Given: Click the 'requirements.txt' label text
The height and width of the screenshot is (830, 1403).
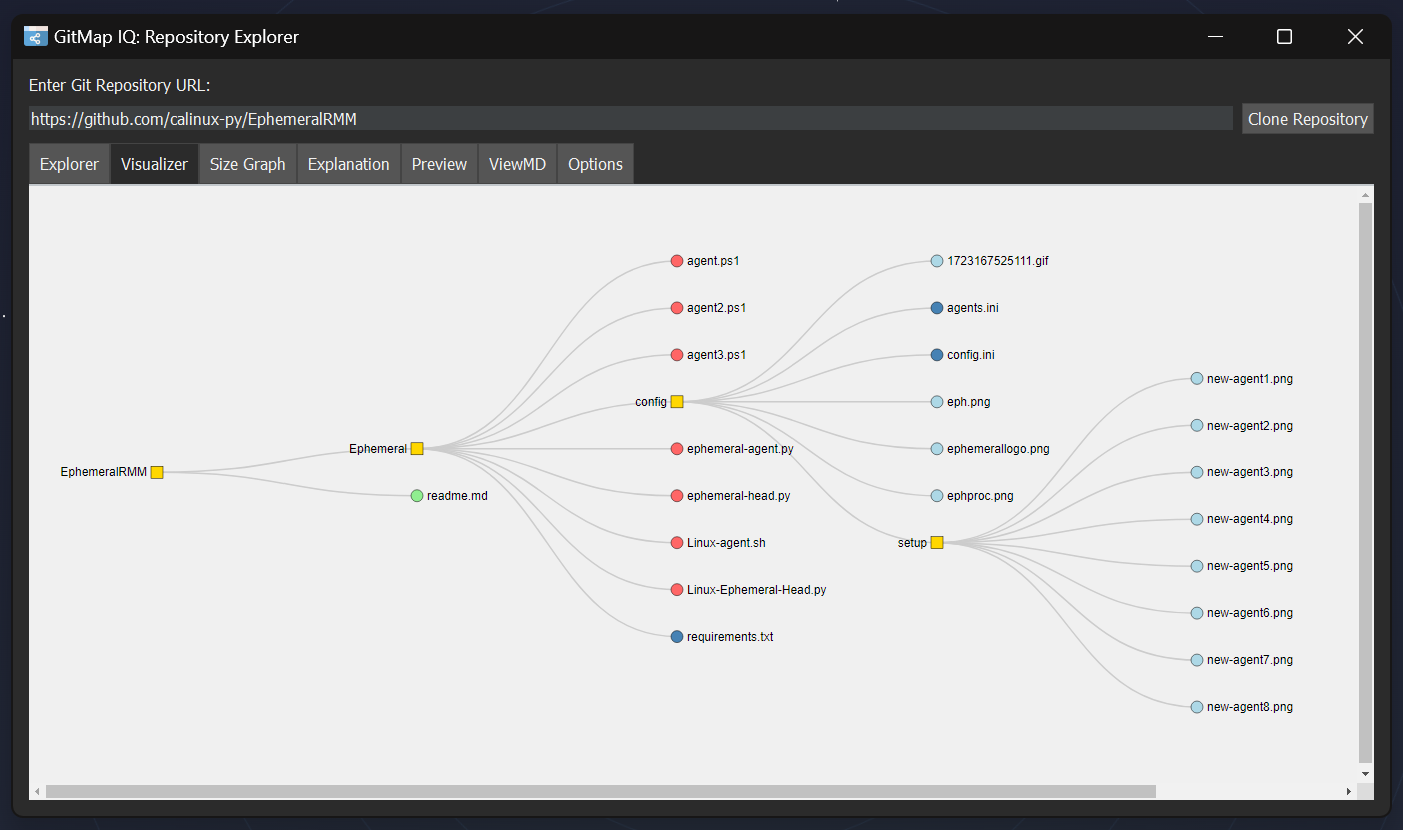Looking at the screenshot, I should pyautogui.click(x=730, y=637).
